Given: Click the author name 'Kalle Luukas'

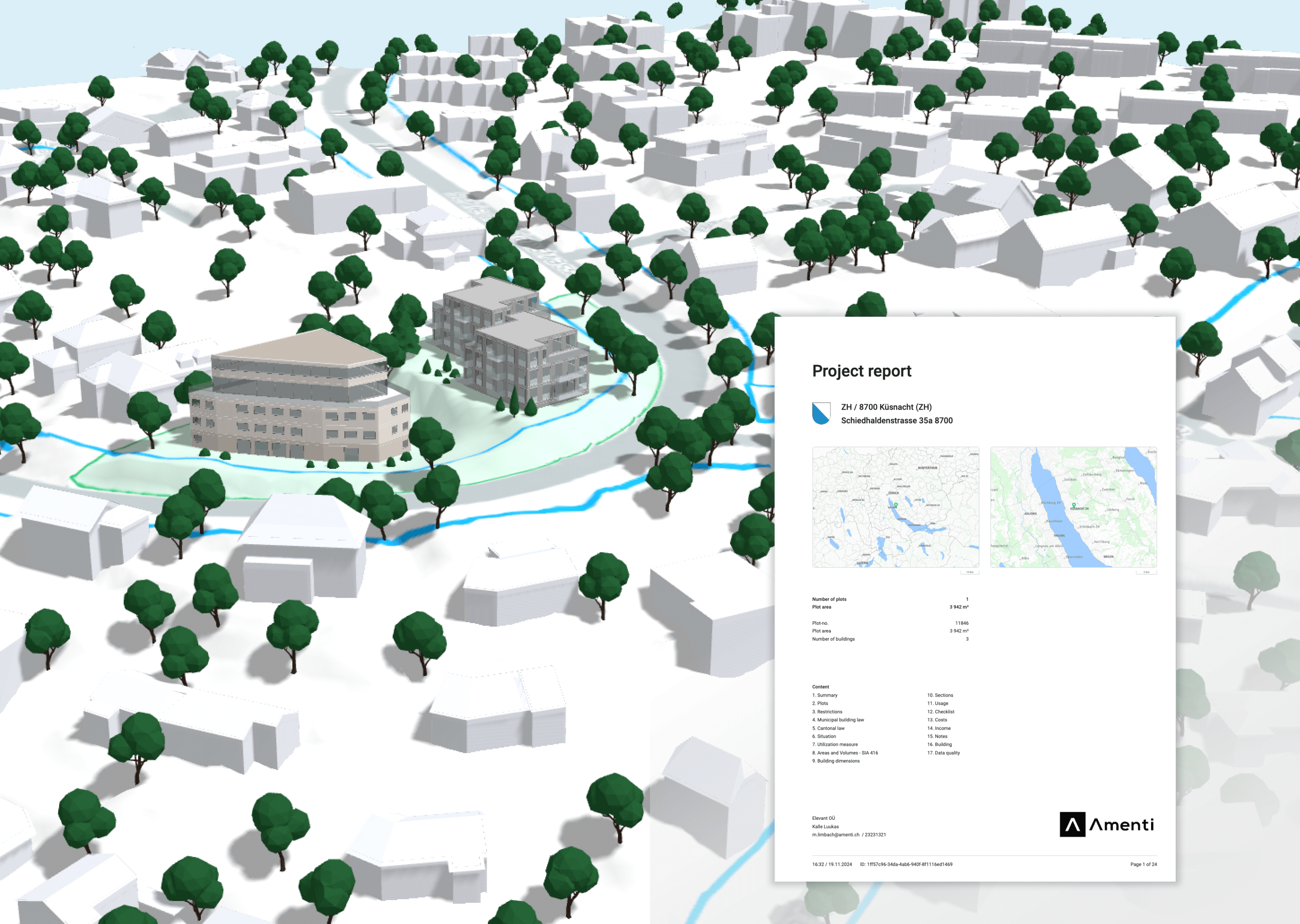Looking at the screenshot, I should tap(825, 827).
